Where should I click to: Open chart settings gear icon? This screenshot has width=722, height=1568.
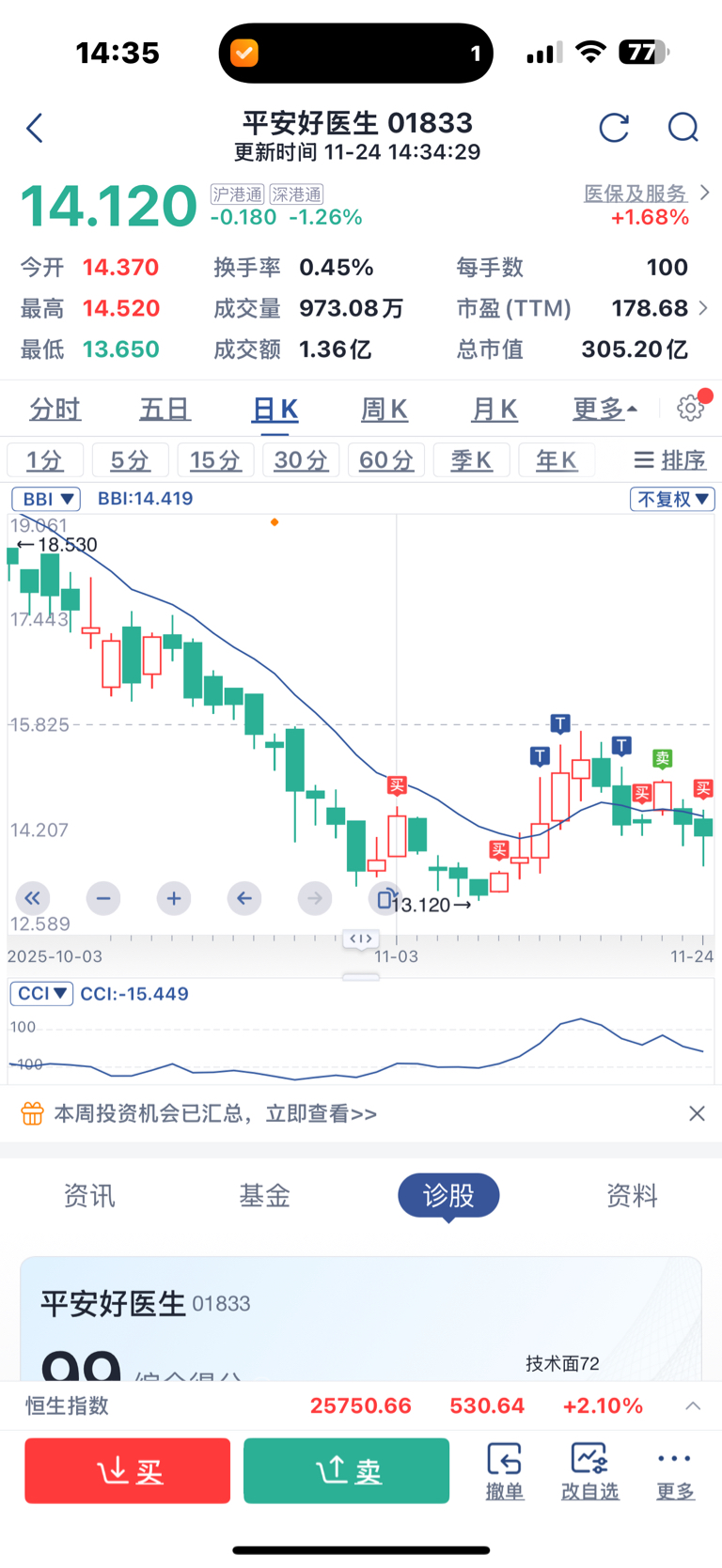[691, 408]
